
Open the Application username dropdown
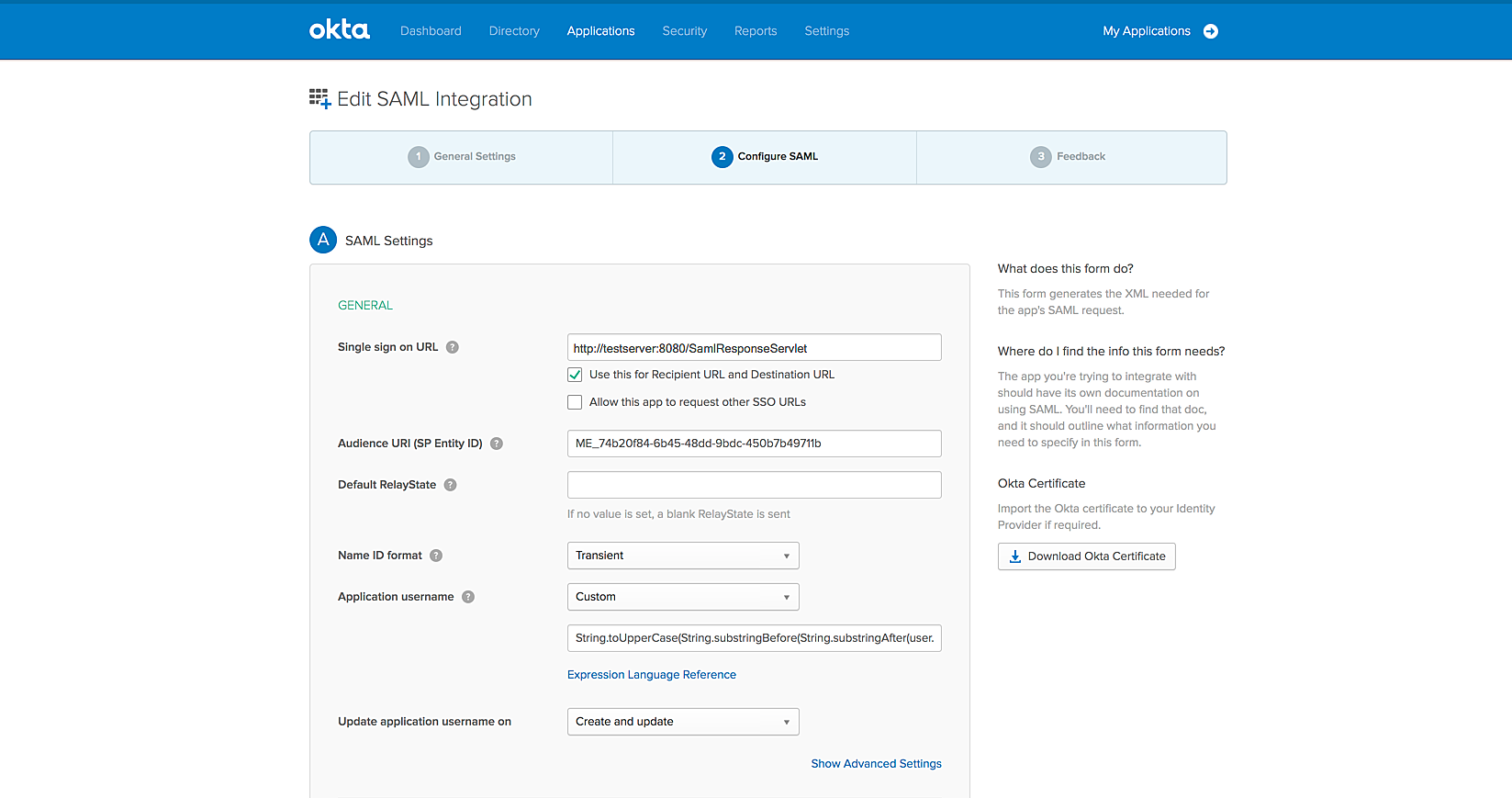click(682, 597)
